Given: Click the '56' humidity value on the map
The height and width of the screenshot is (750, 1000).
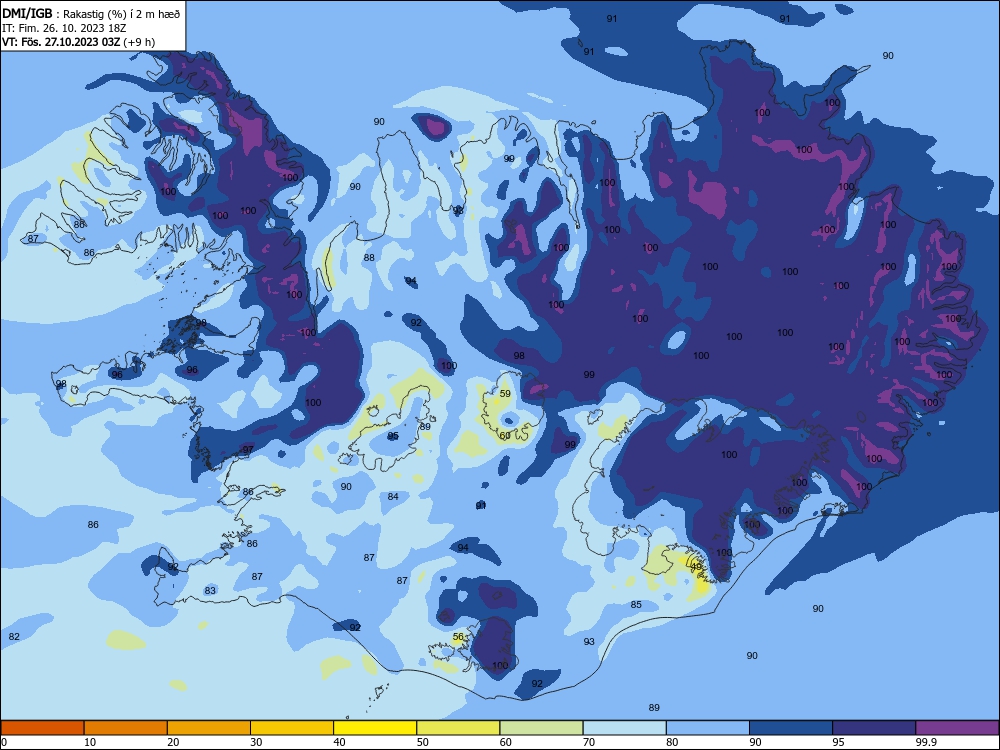Looking at the screenshot, I should tap(459, 636).
